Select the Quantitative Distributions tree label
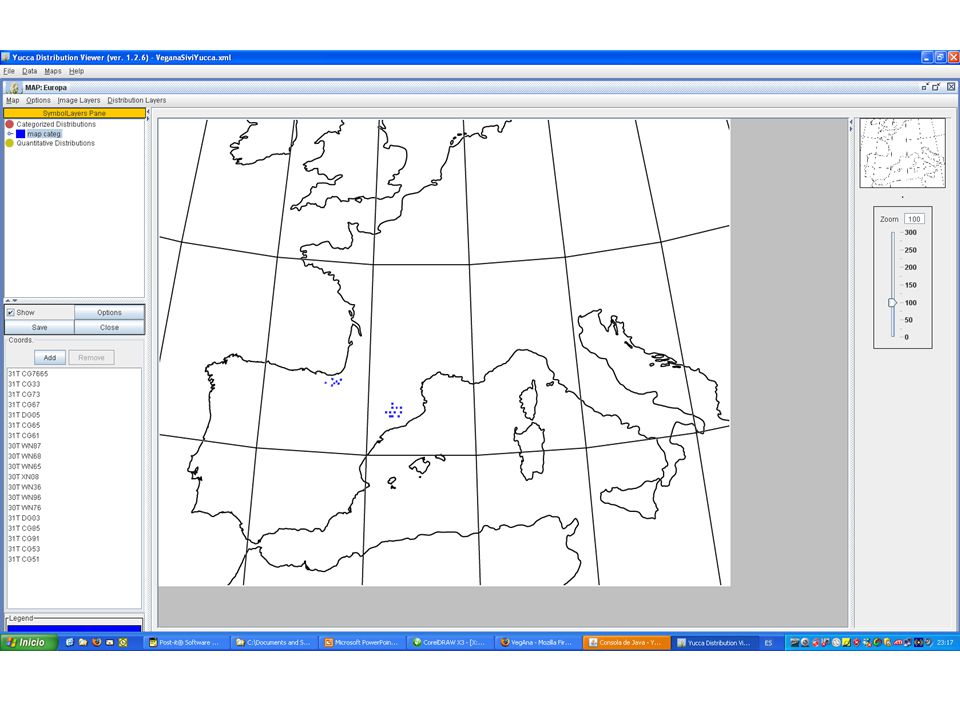The width and height of the screenshot is (960, 720). point(55,143)
